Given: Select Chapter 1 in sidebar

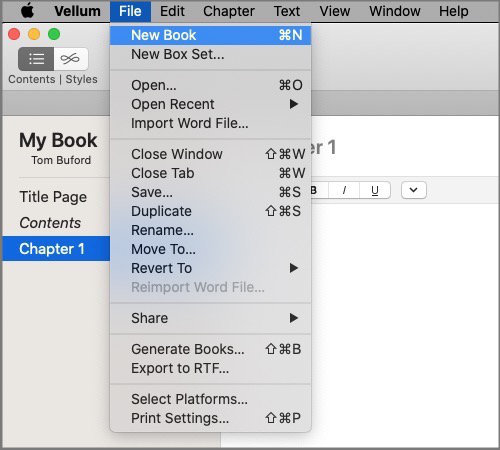Looking at the screenshot, I should coord(56,249).
